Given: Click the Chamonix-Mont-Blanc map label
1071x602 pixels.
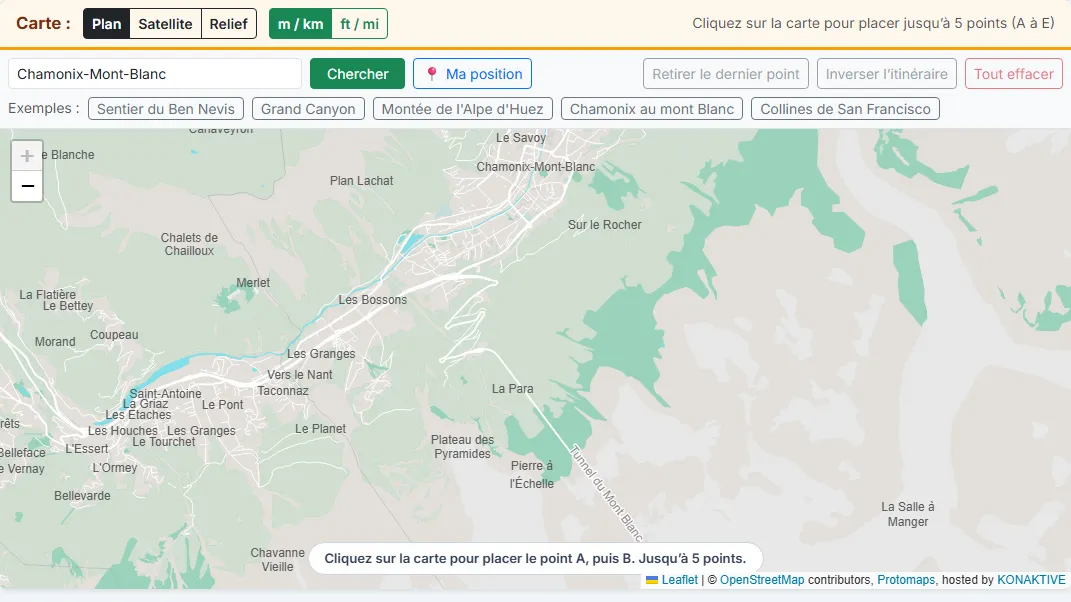Looking at the screenshot, I should pos(536,167).
